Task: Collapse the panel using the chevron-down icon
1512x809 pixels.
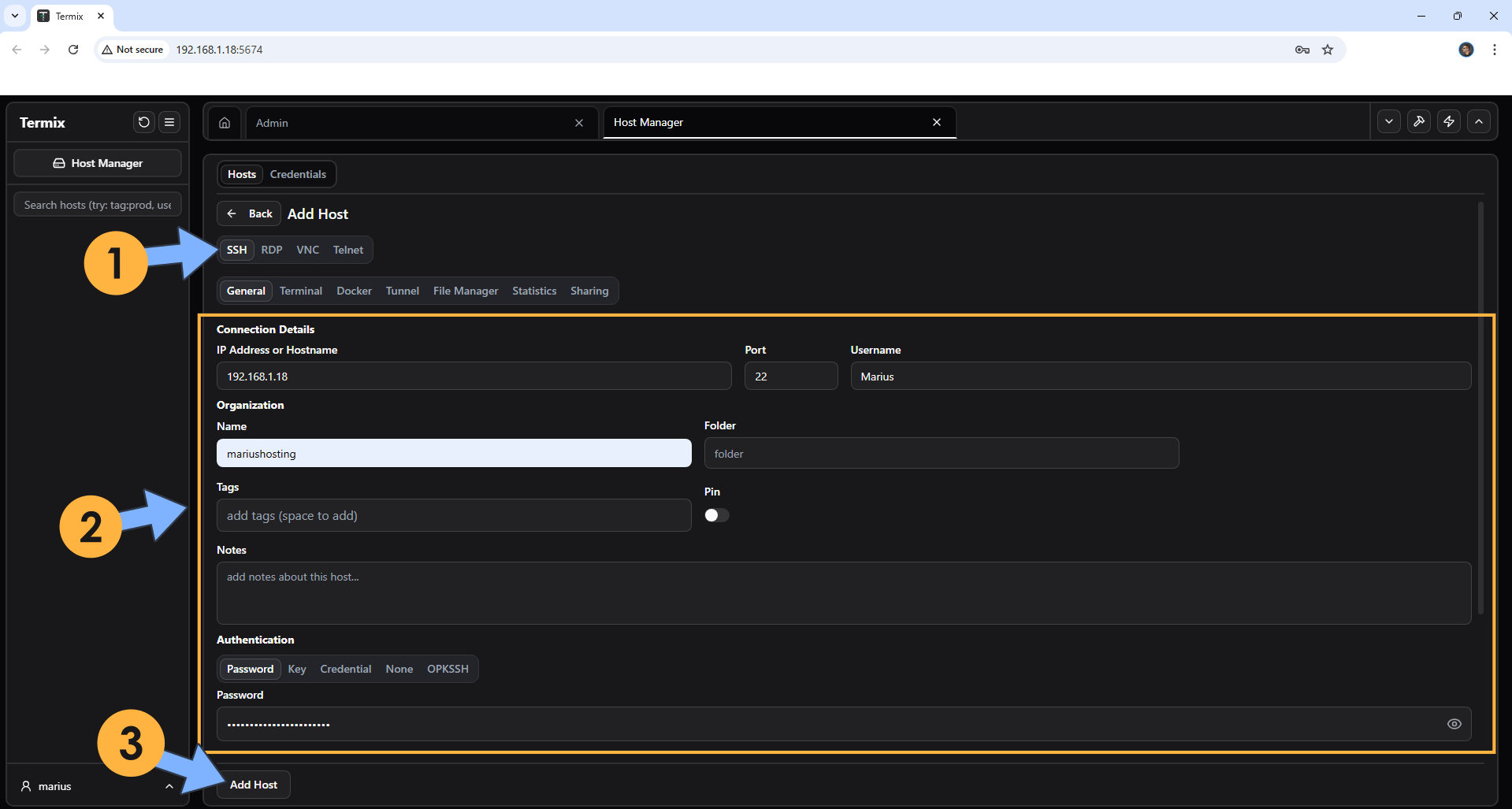Action: 1388,121
